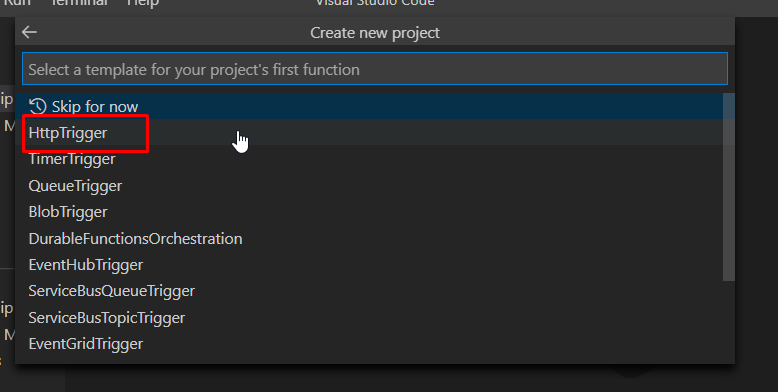Screen dimensions: 778x392
Task: Open the Help menu
Action: (142, 3)
